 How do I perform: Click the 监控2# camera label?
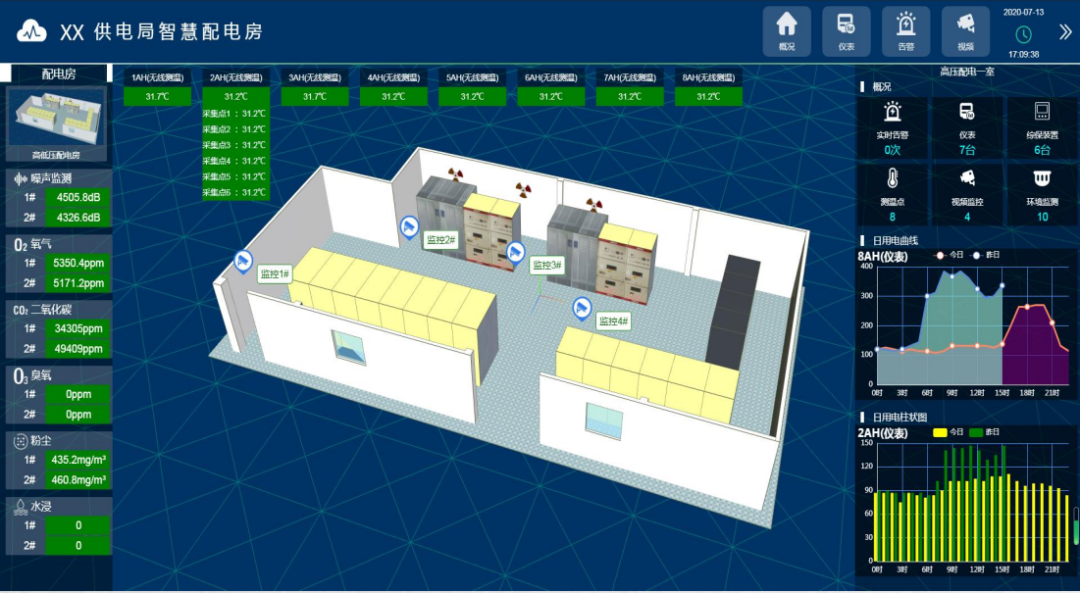(441, 239)
